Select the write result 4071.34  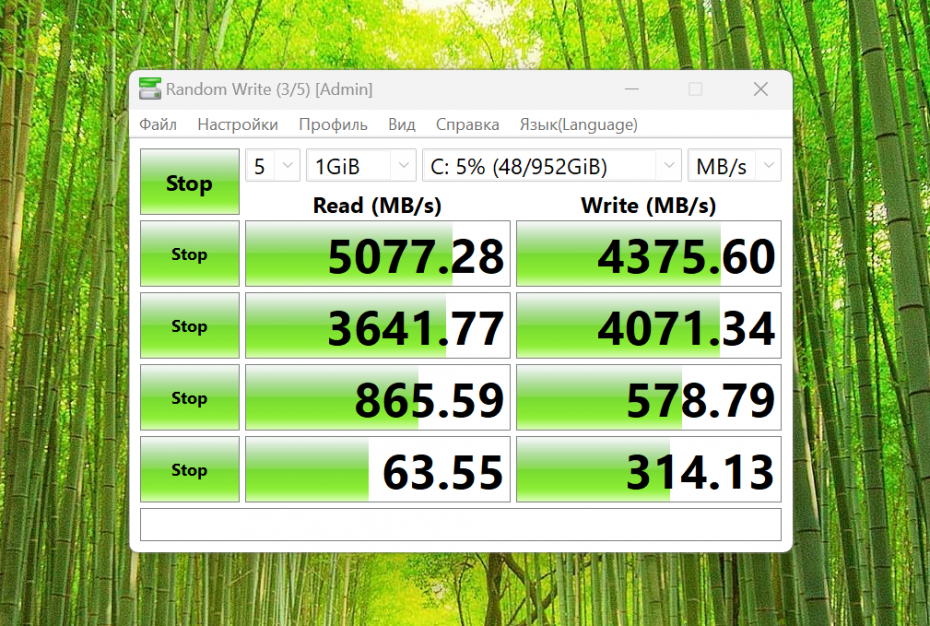[x=649, y=326]
